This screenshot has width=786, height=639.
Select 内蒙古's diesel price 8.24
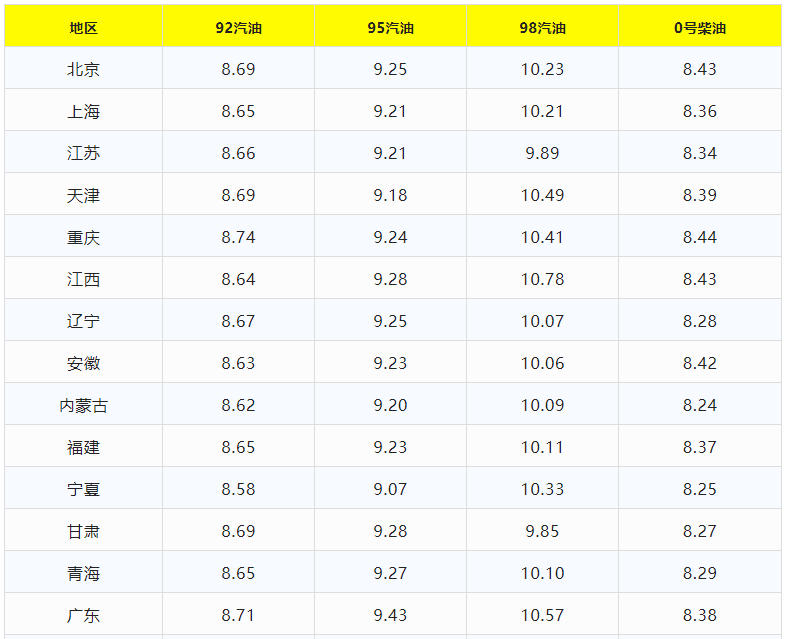click(x=699, y=406)
